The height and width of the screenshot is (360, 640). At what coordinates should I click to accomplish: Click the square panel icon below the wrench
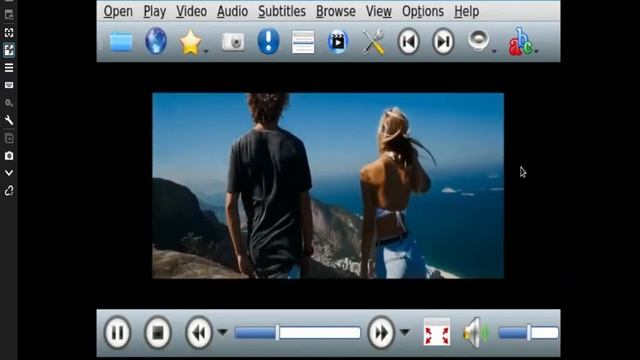tap(9, 138)
